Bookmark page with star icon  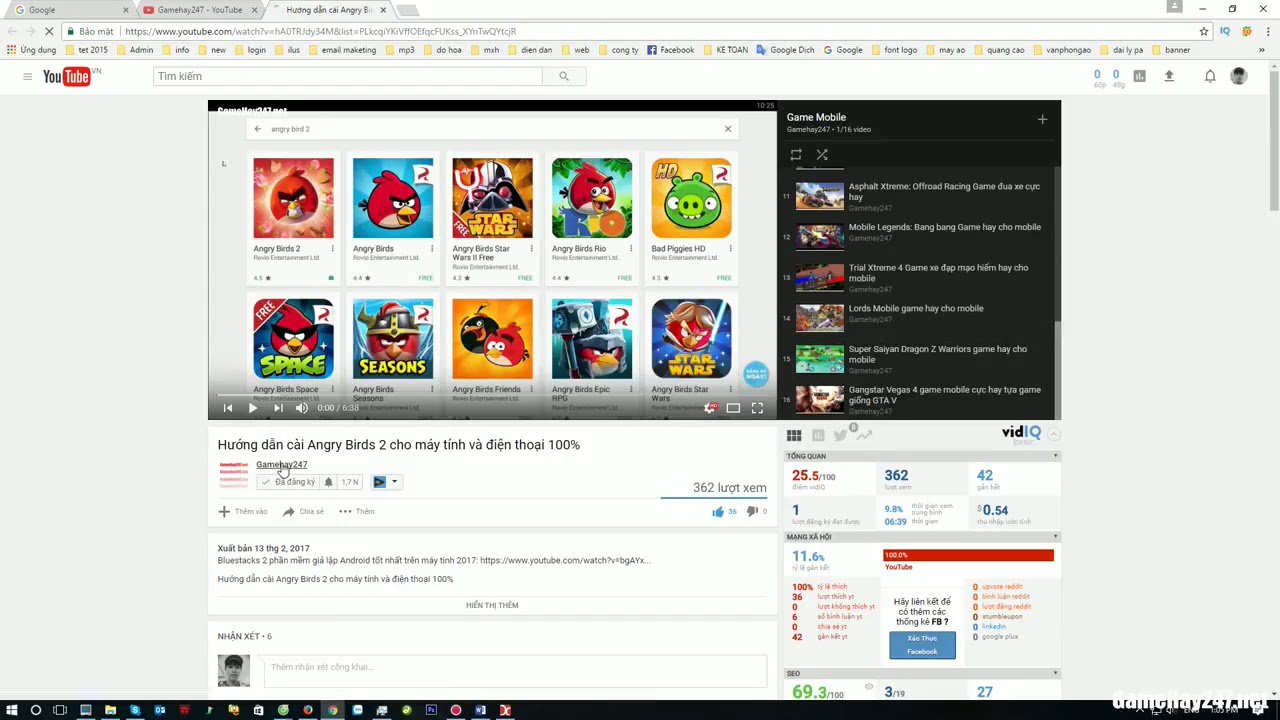tap(1204, 31)
